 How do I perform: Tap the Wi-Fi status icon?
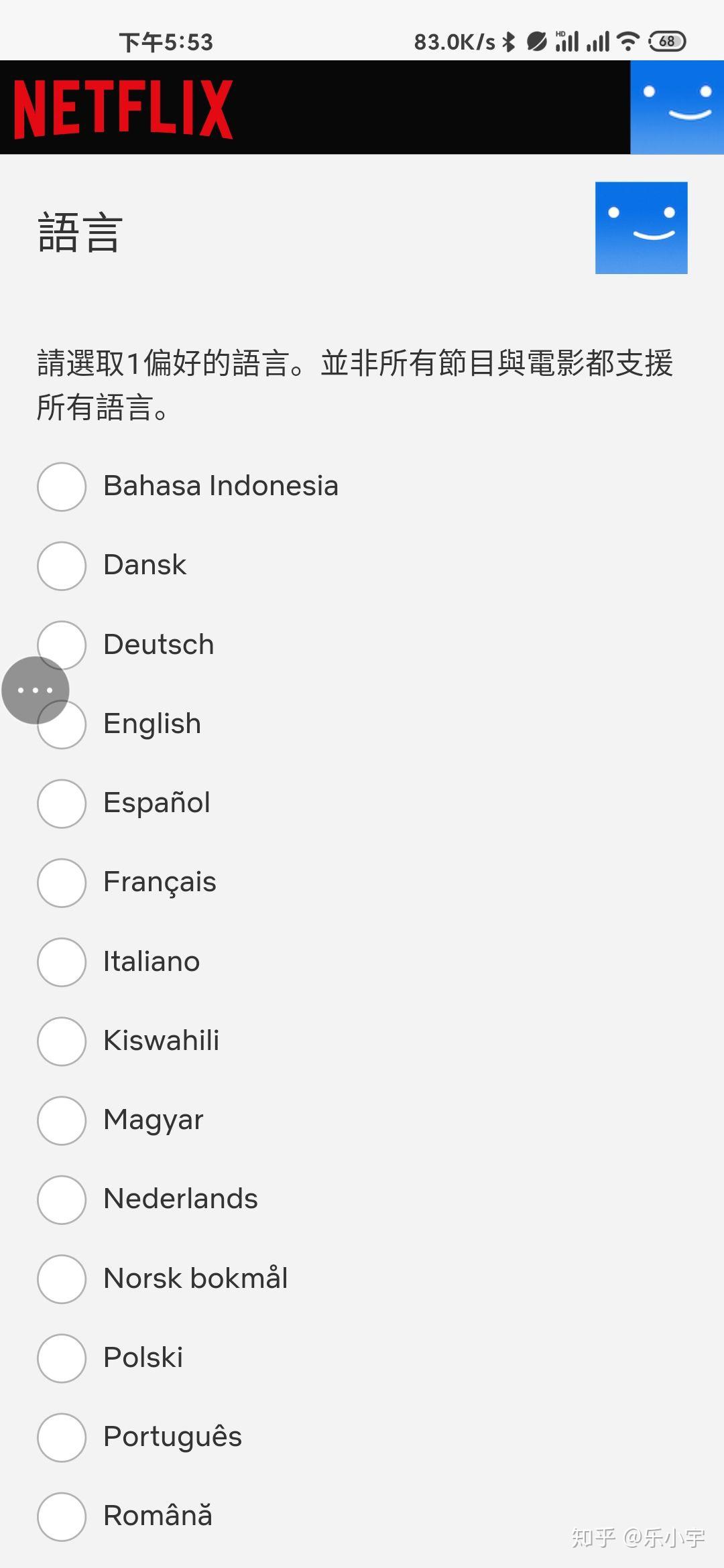[x=628, y=42]
